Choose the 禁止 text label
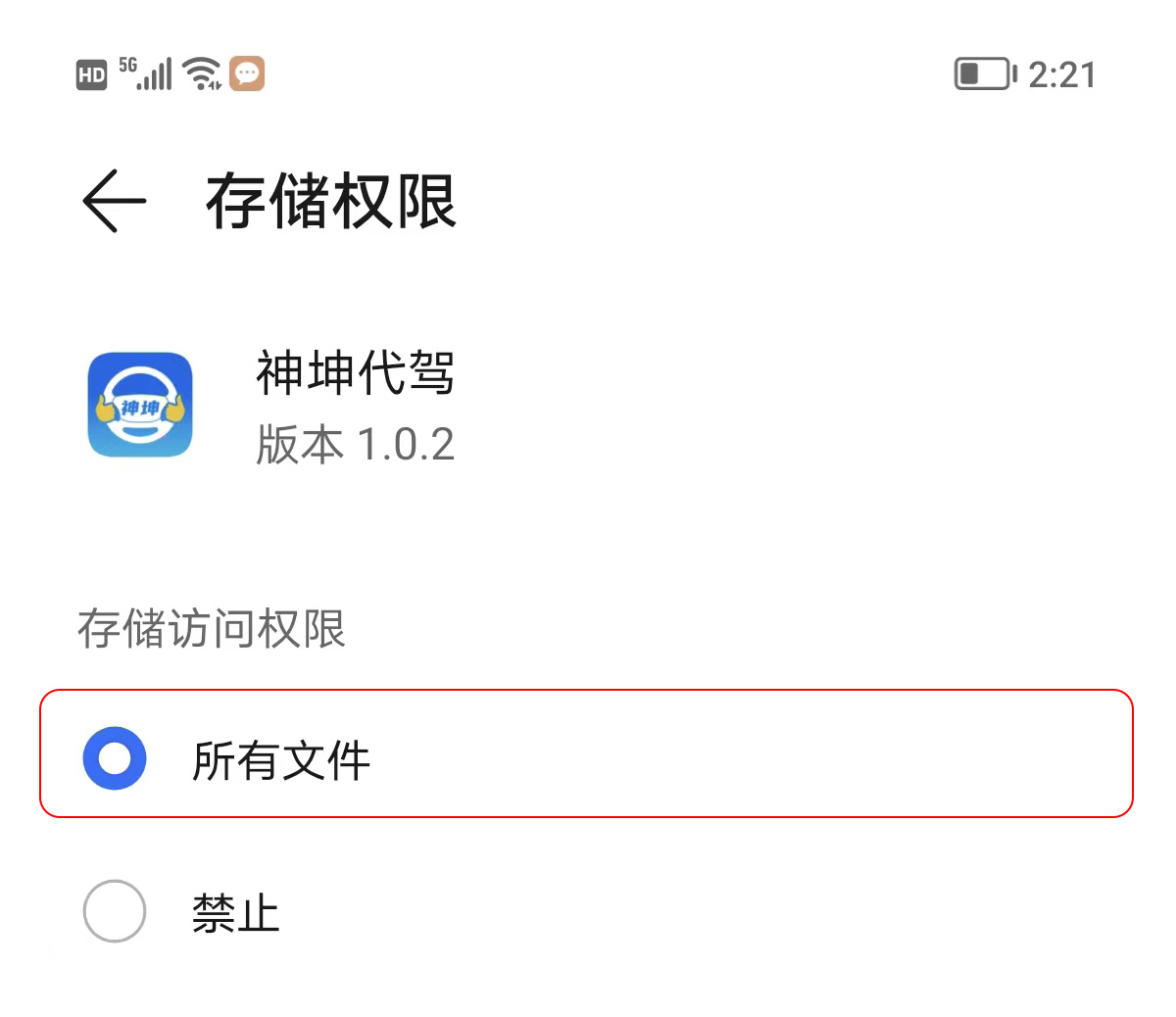Viewport: 1176px width, 1017px height. [236, 913]
